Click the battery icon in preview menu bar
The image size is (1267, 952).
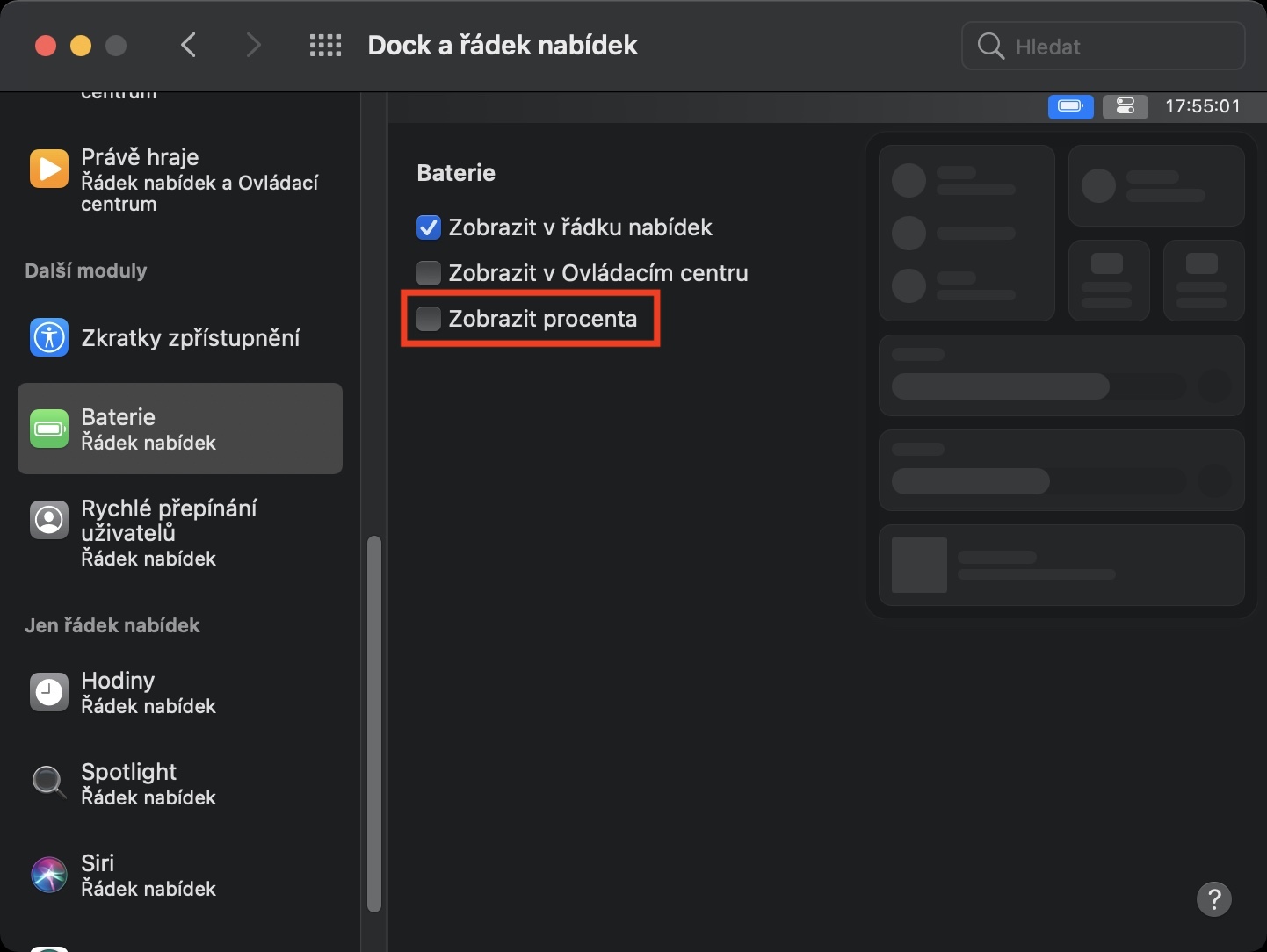[1070, 106]
